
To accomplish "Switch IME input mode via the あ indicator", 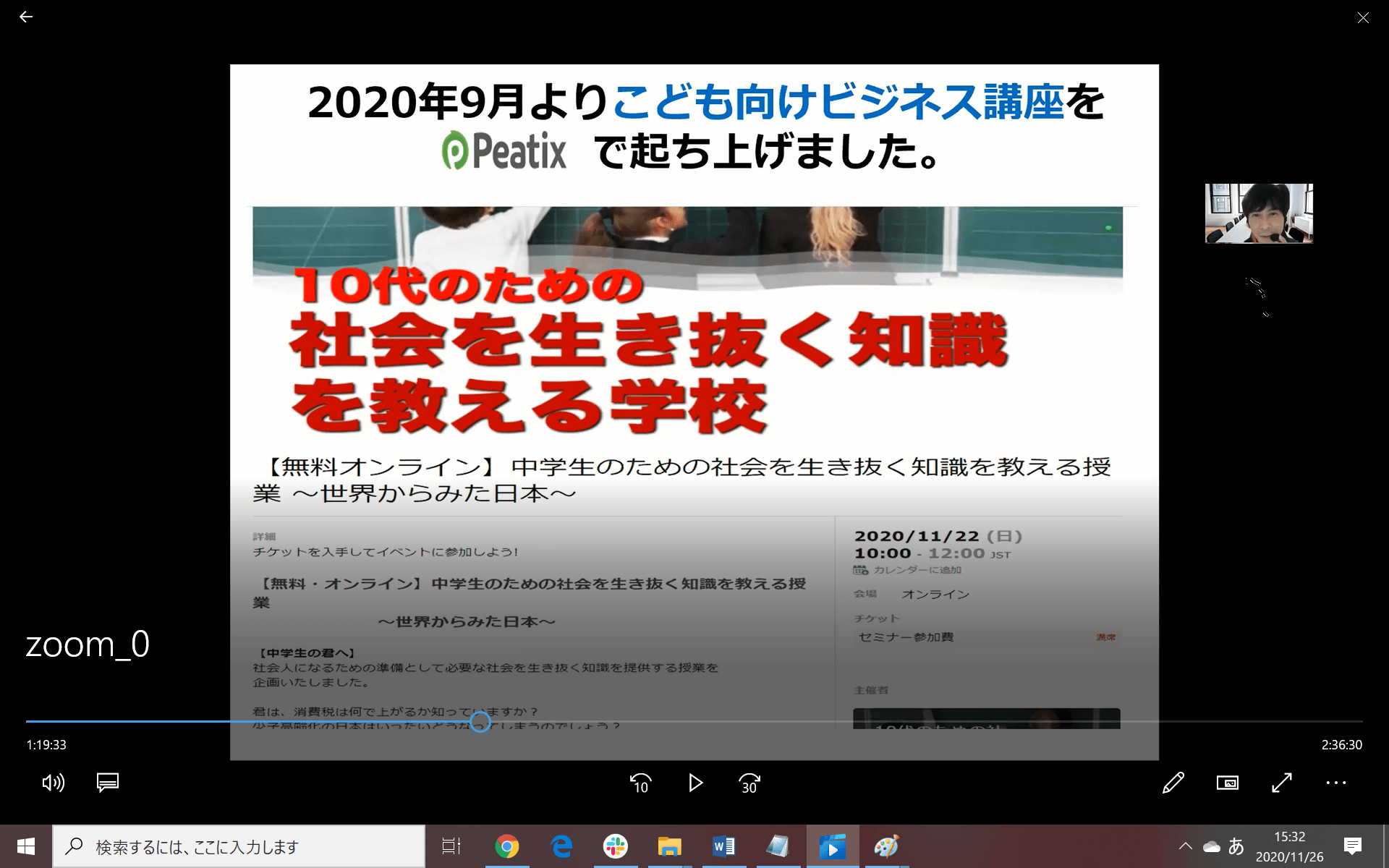I will (x=1235, y=845).
